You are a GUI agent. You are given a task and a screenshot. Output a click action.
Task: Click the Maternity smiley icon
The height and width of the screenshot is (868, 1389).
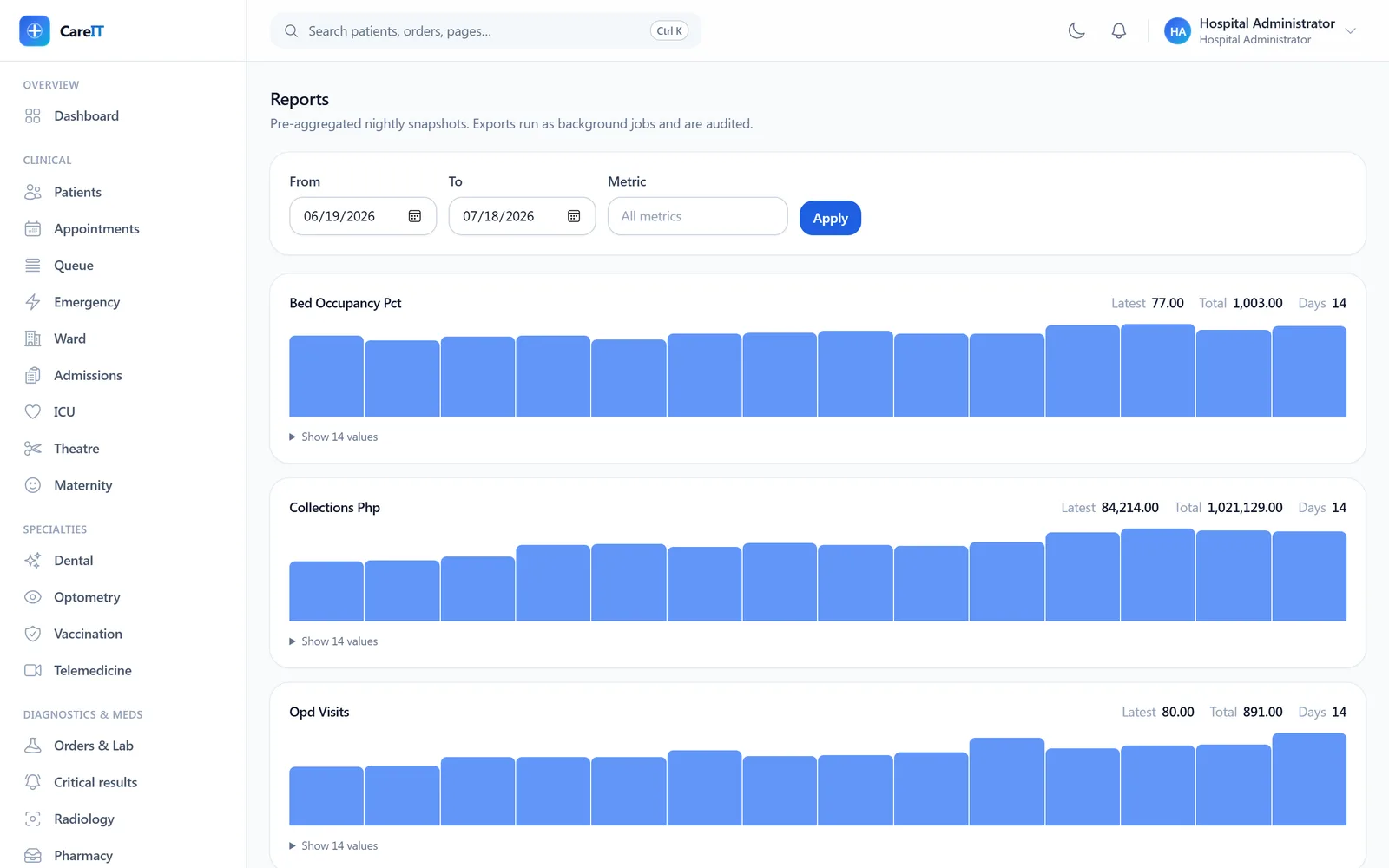coord(33,485)
